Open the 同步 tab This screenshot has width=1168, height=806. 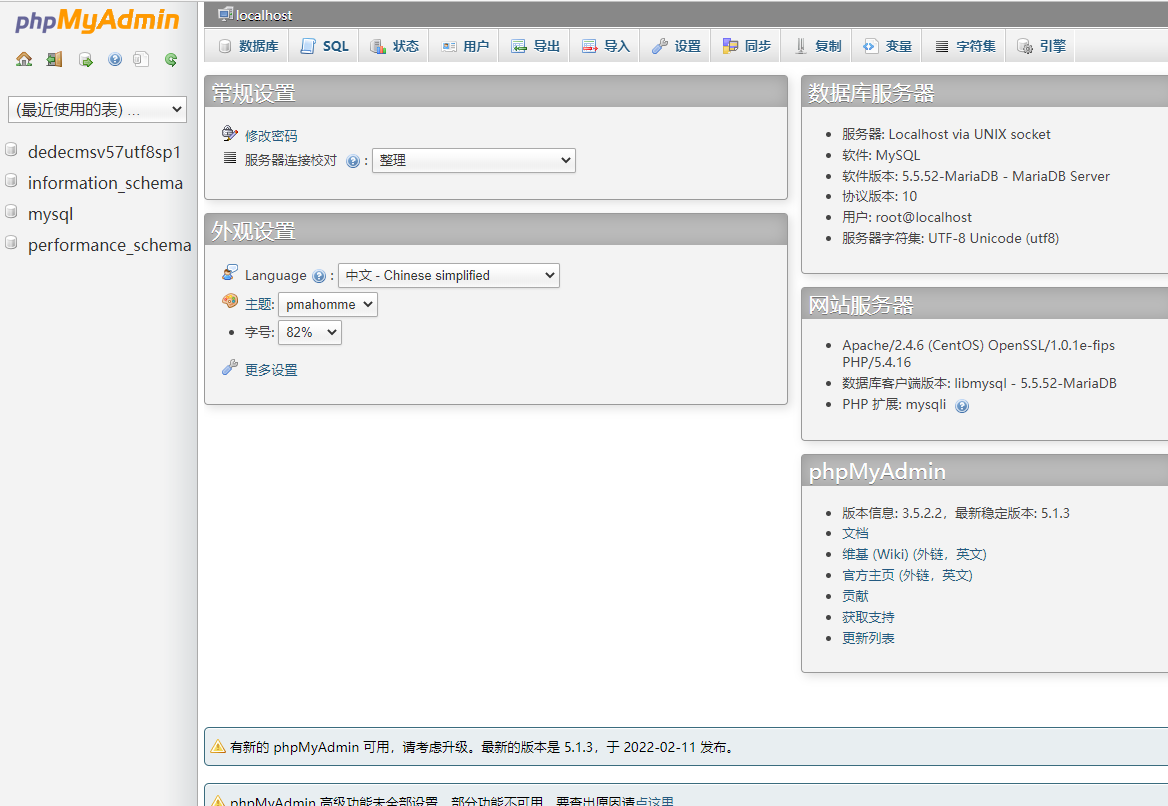pyautogui.click(x=746, y=46)
